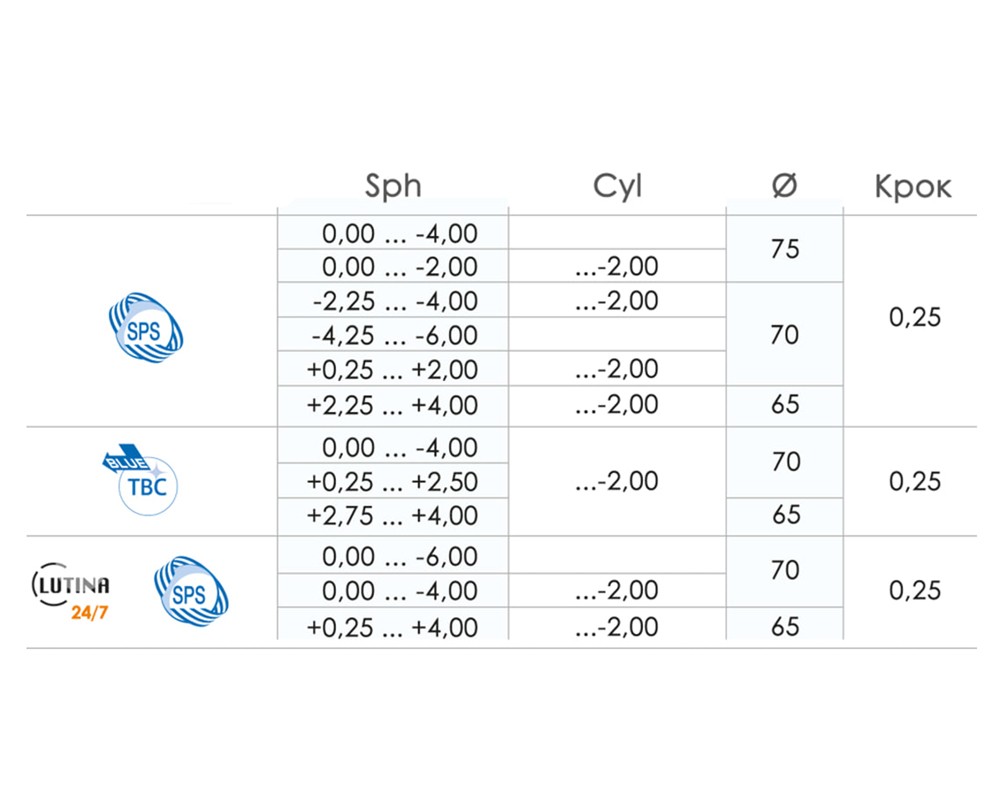Click the +2,25 ... +4,00 sphere range cell

tap(393, 406)
